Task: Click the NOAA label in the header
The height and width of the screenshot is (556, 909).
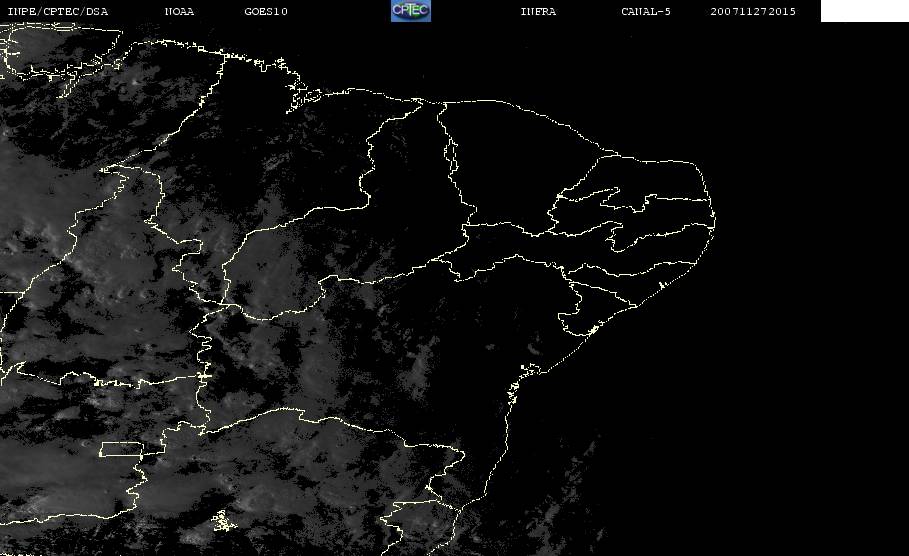Action: pos(179,12)
